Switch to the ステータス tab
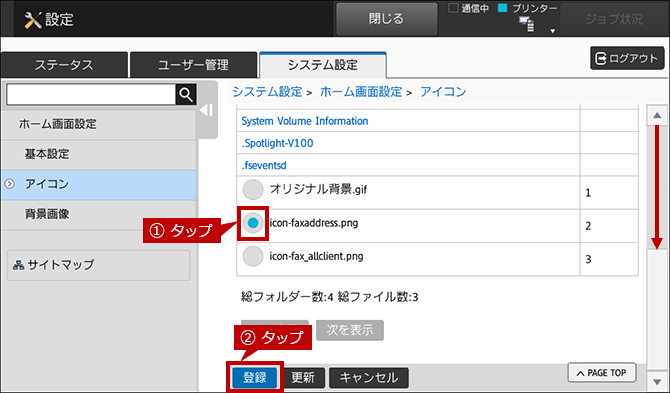Image resolution: width=670 pixels, height=393 pixels. (x=64, y=65)
